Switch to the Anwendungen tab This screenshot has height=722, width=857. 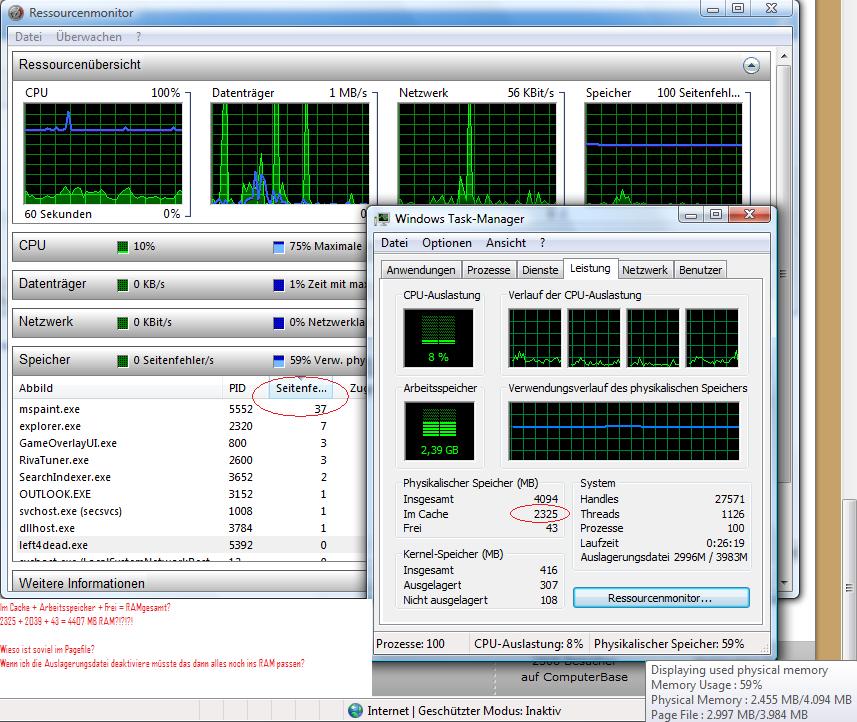421,270
